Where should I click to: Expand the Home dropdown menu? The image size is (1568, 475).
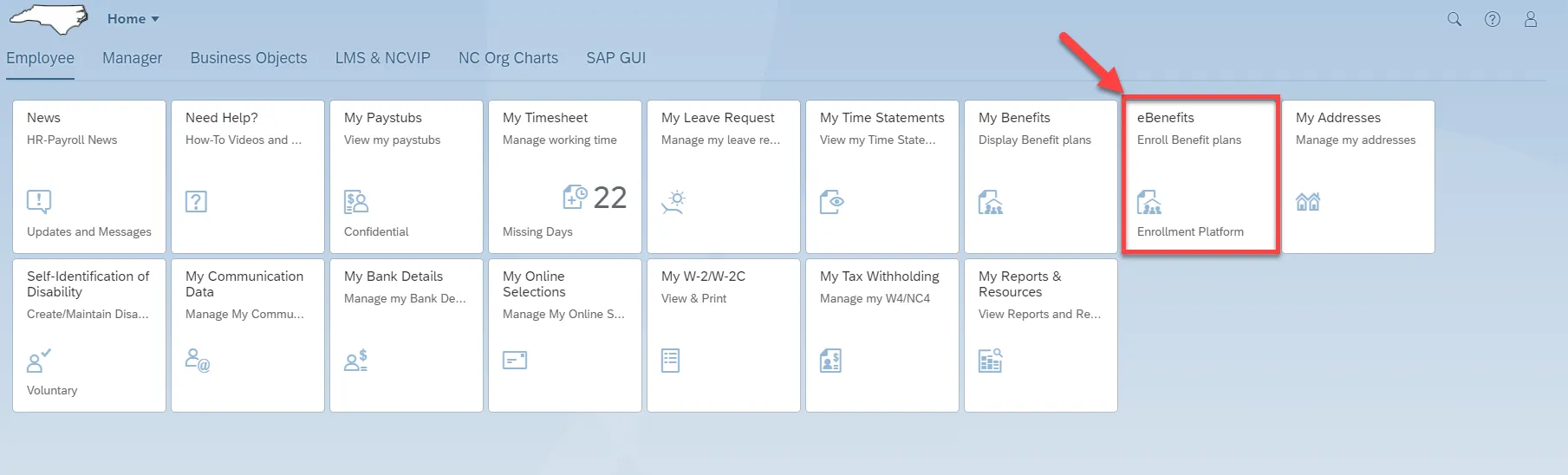(133, 19)
